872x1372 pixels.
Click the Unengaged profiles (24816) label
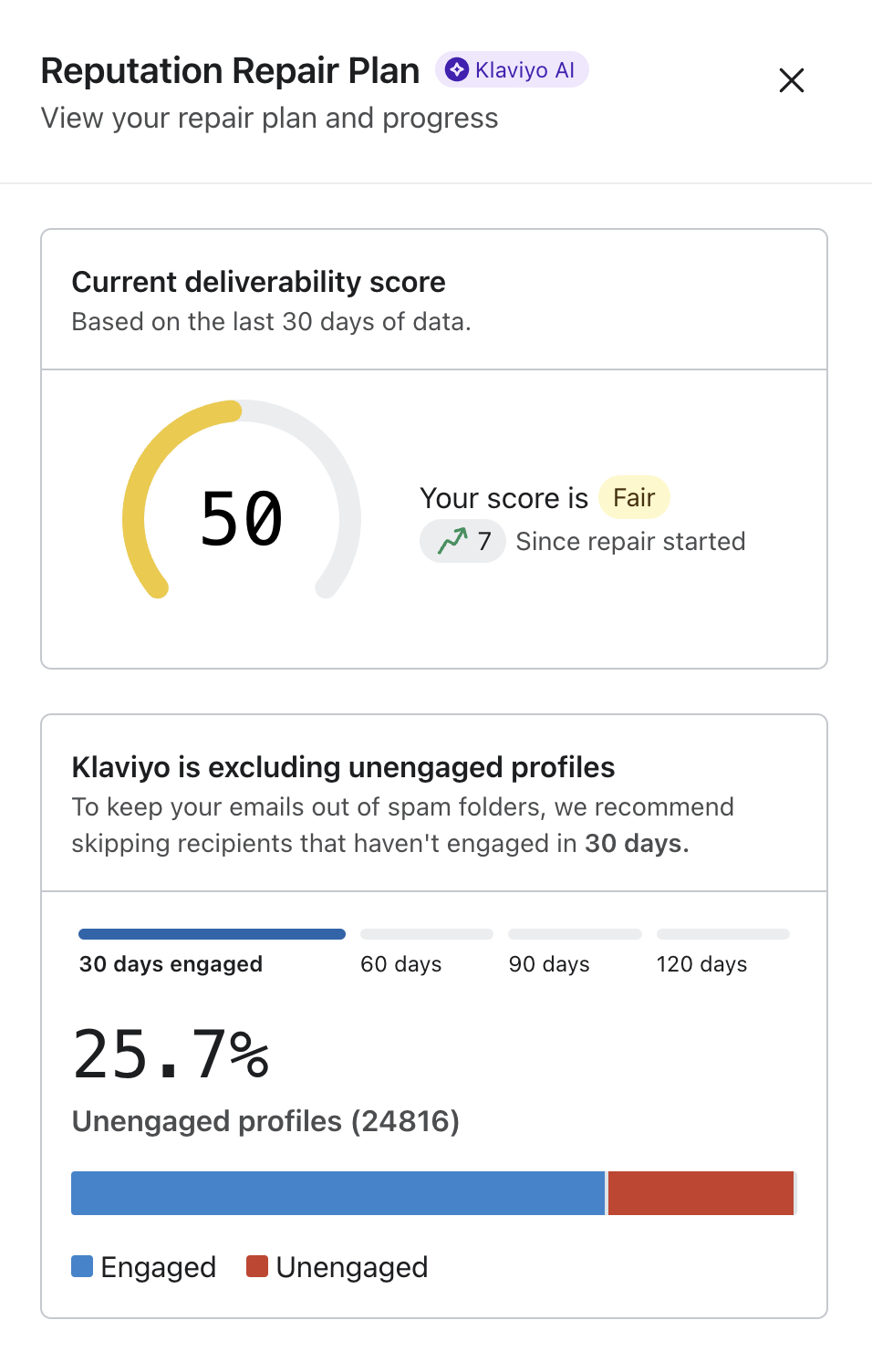tap(265, 1121)
